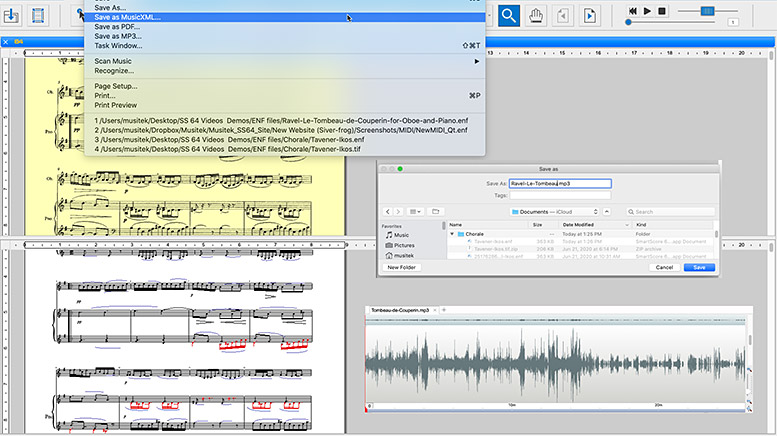Click Save button in dialog
The width and height of the screenshot is (777, 436).
[x=699, y=267]
